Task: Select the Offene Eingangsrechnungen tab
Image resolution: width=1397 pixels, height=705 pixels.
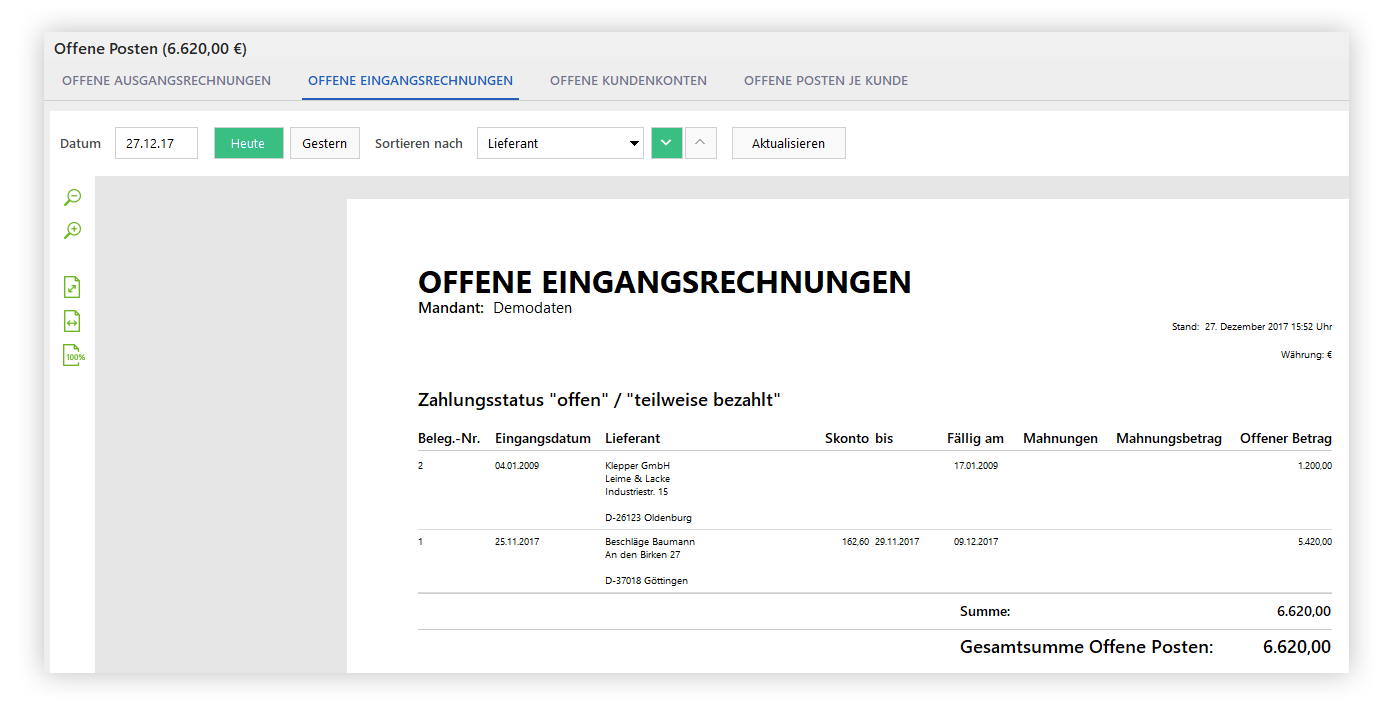Action: [410, 81]
